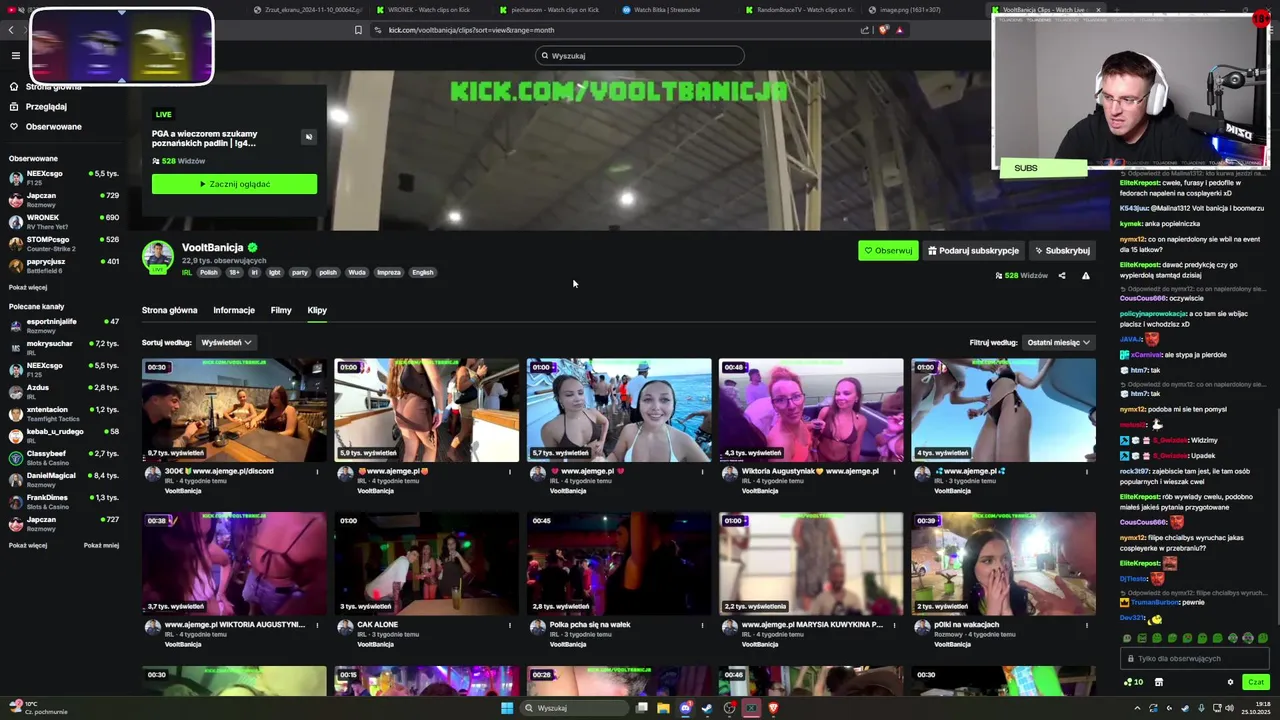Open WRONEK channel in sidebar
This screenshot has width=1280, height=720.
[x=64, y=221]
